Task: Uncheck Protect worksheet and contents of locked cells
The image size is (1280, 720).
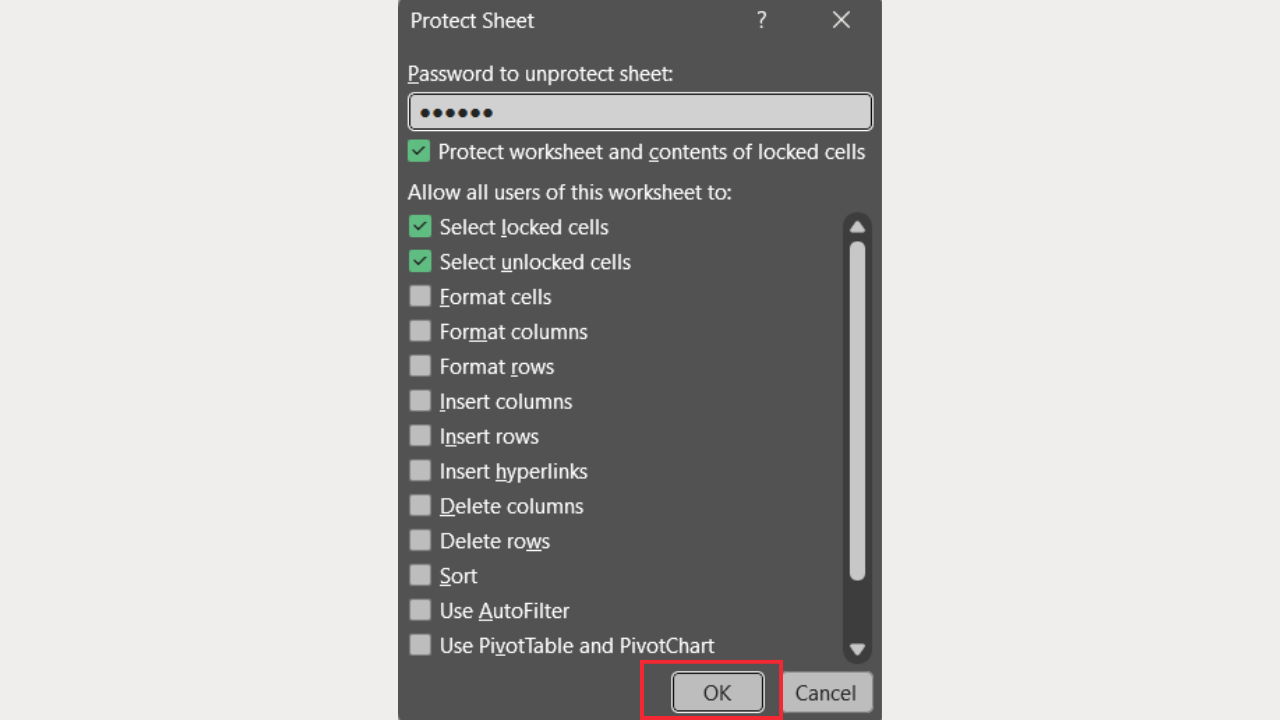Action: tap(419, 152)
